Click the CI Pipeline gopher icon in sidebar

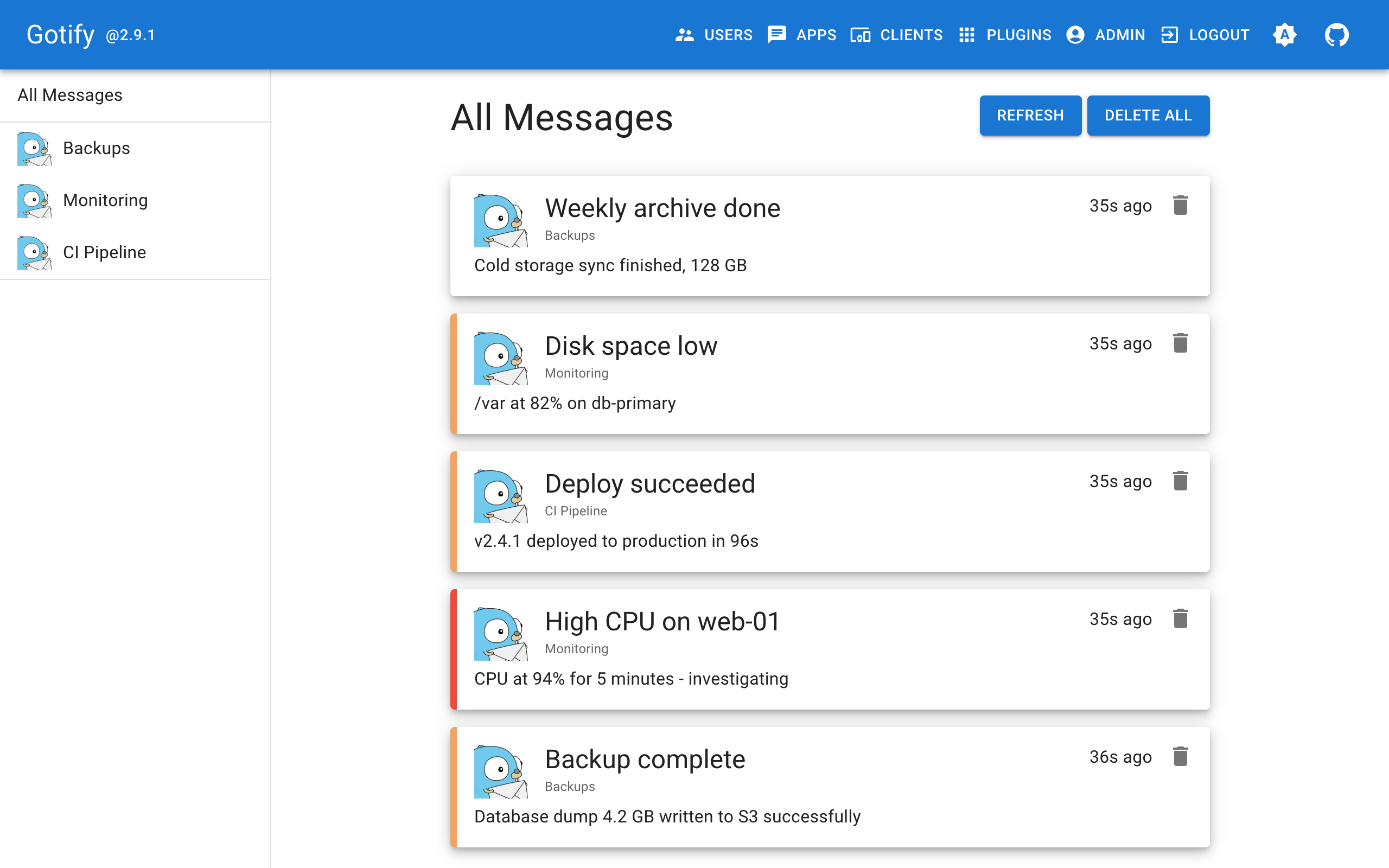34,253
